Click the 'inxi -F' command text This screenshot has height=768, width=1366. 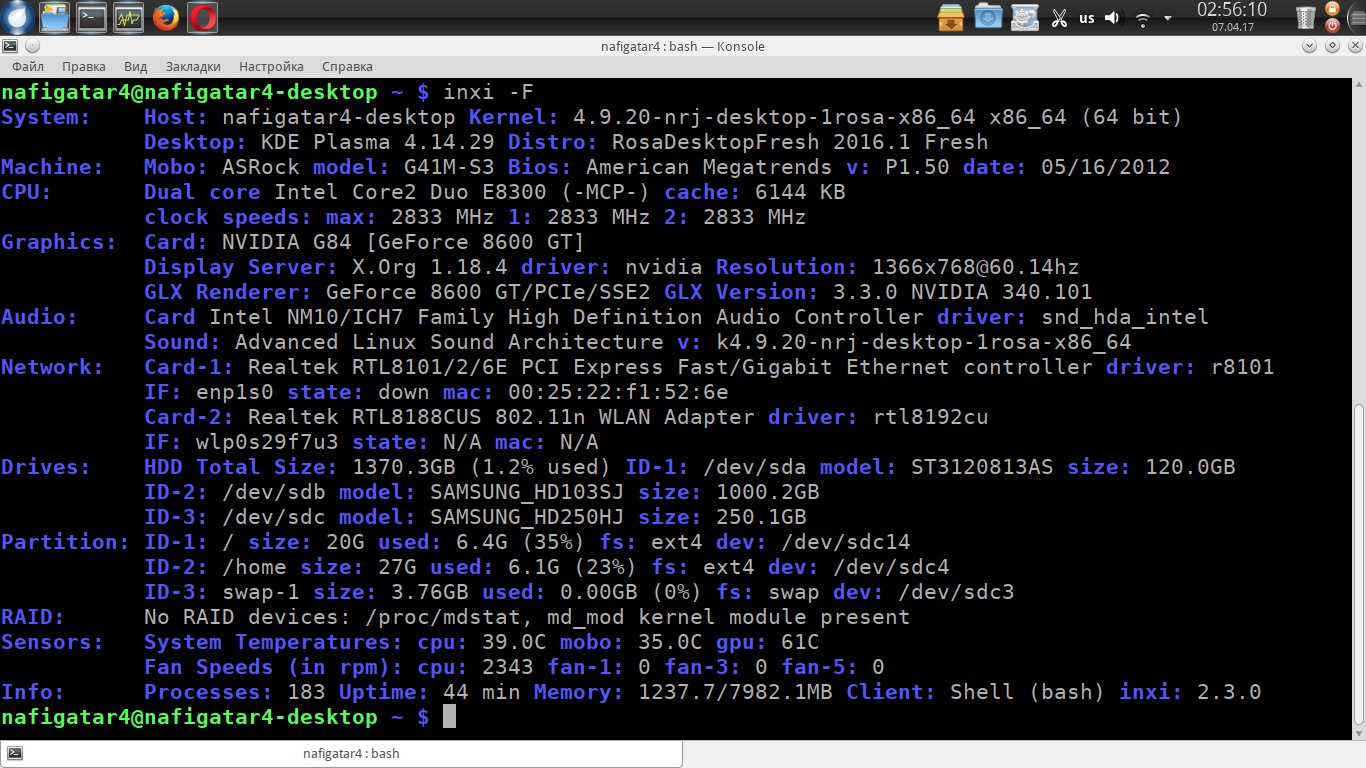489,92
